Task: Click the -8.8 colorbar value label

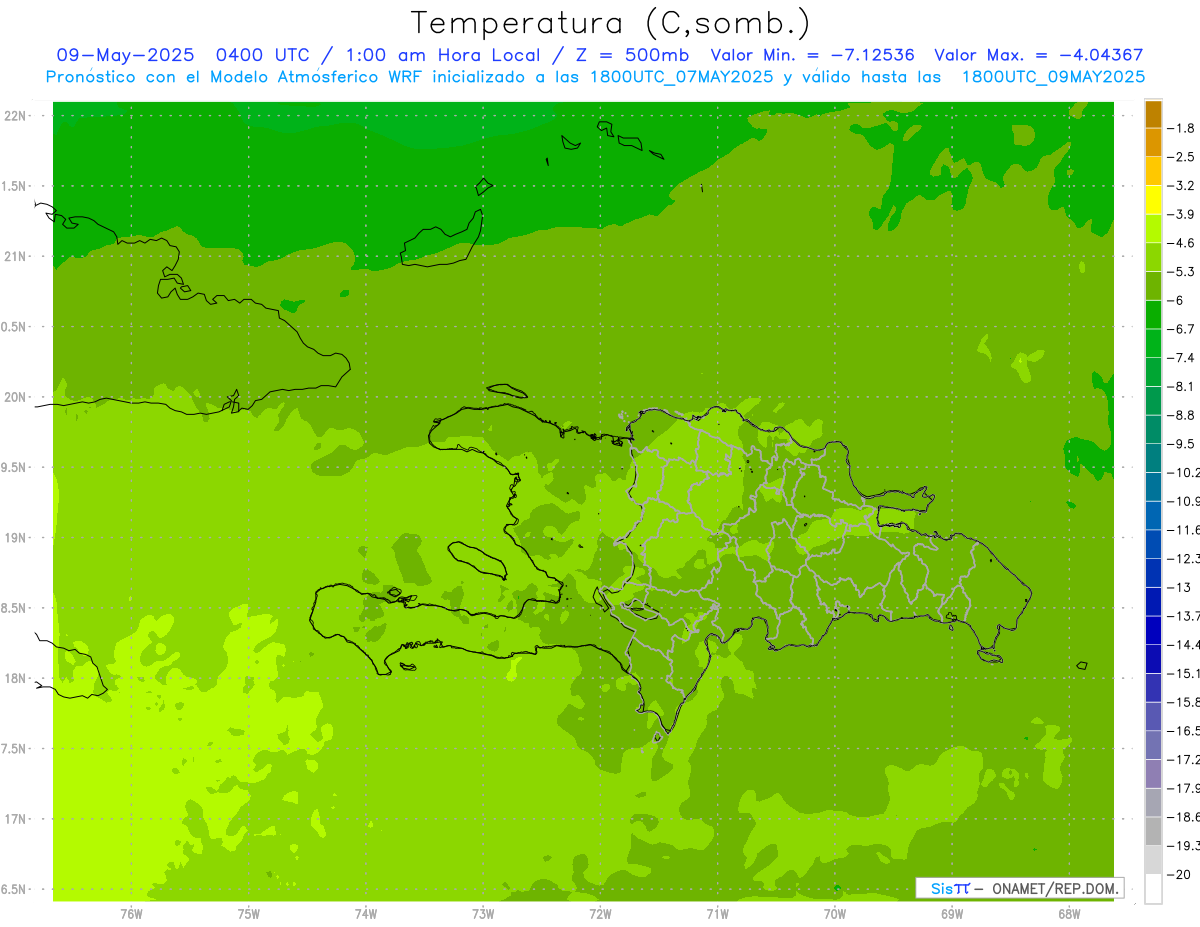Action: point(1182,415)
